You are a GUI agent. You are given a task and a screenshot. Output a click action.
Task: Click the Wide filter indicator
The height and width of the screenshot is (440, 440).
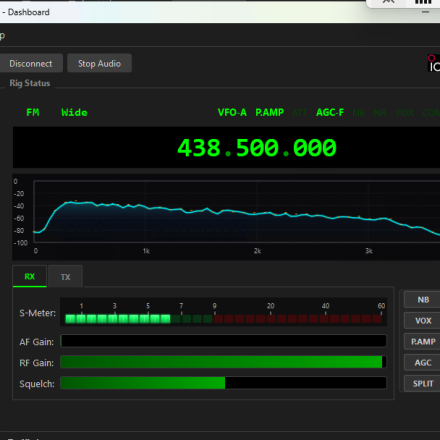(x=74, y=112)
